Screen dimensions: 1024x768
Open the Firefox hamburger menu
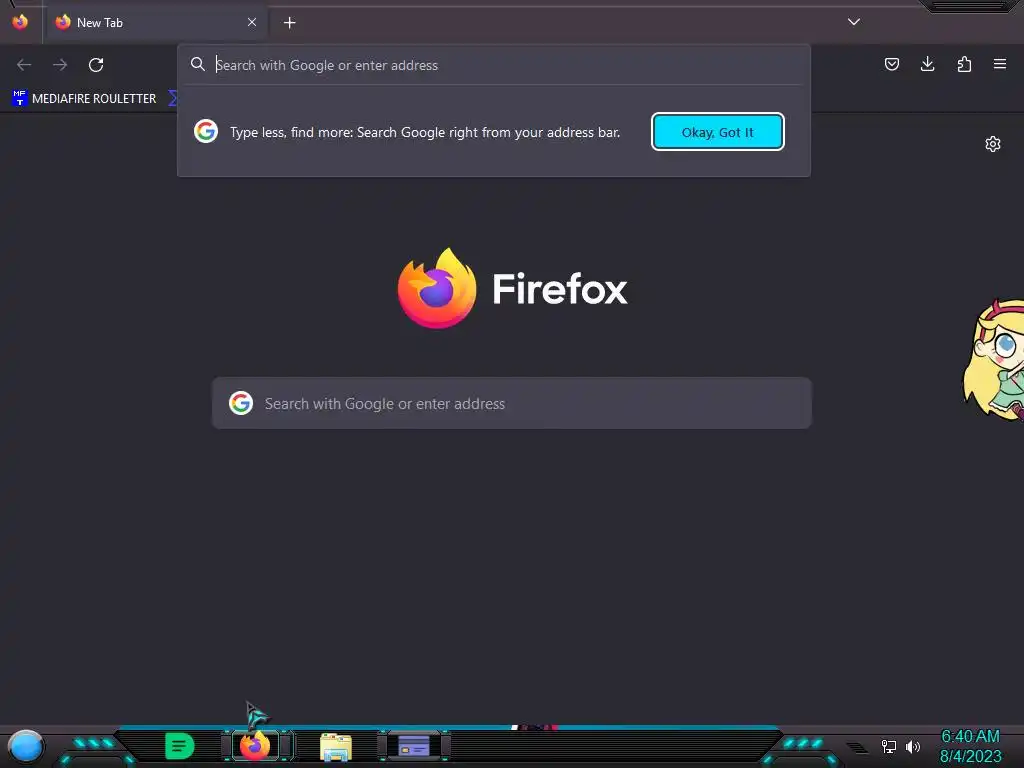coord(1000,64)
